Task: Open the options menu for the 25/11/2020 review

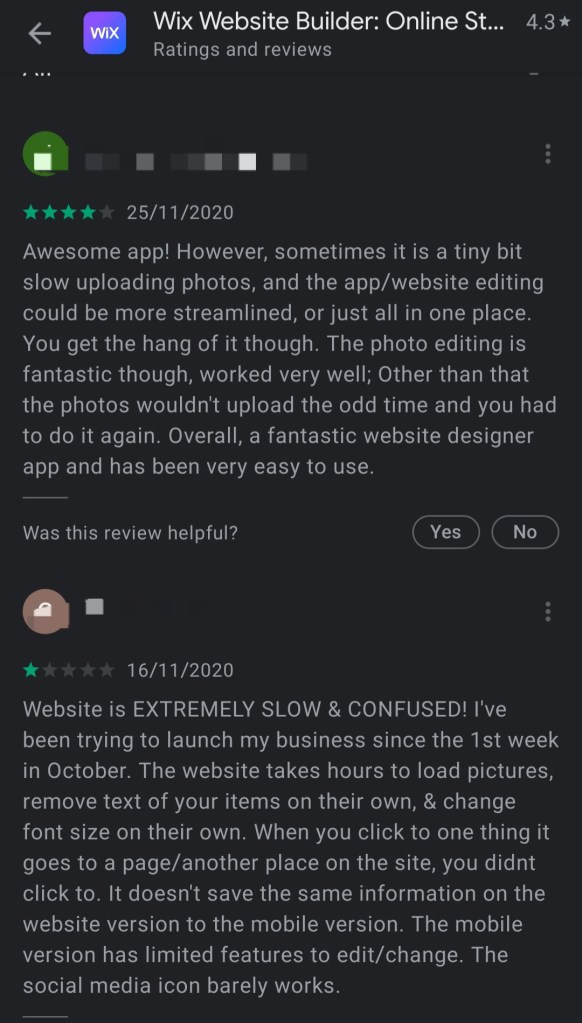Action: click(x=547, y=154)
